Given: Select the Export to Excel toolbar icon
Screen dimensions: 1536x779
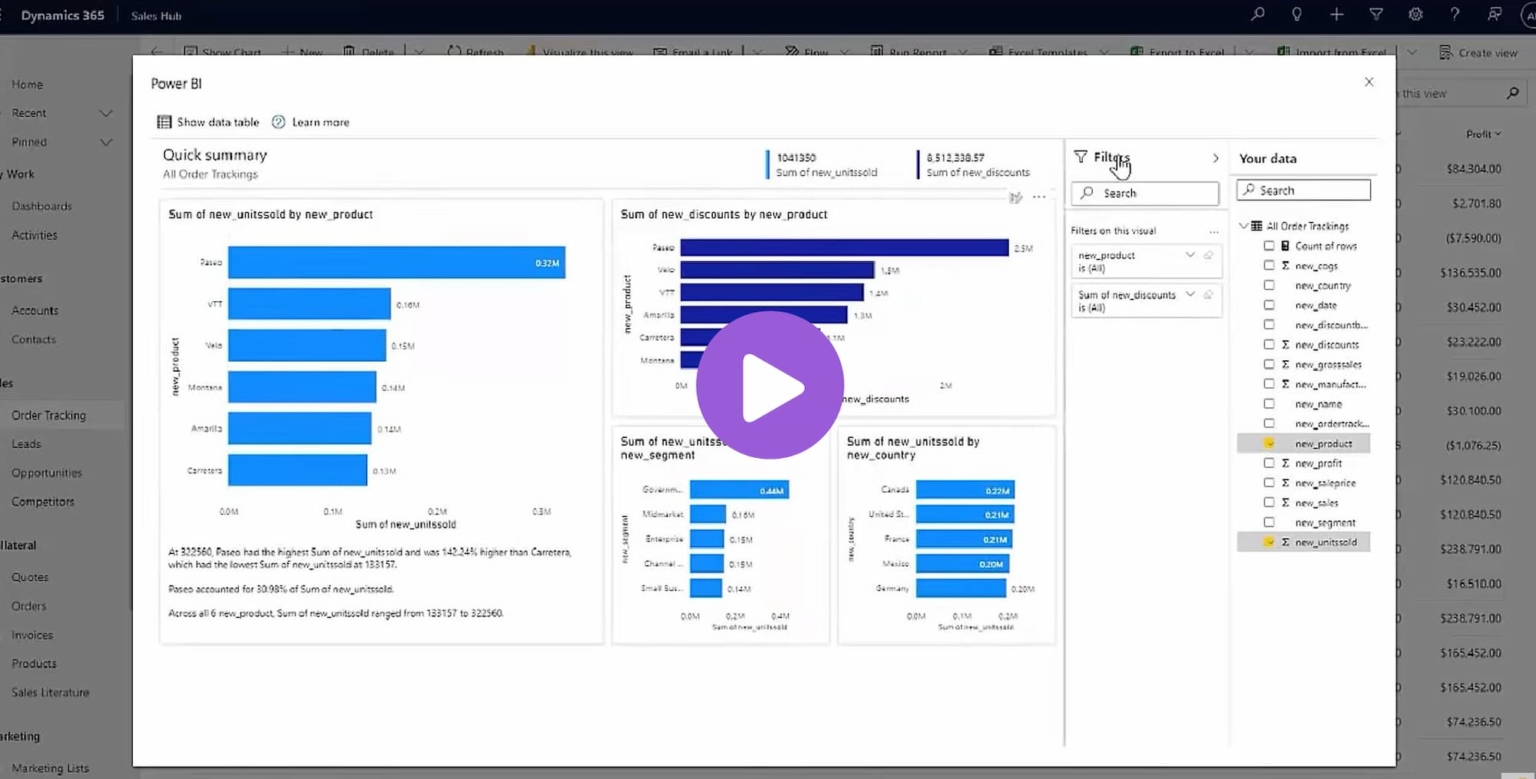Looking at the screenshot, I should pyautogui.click(x=1135, y=52).
